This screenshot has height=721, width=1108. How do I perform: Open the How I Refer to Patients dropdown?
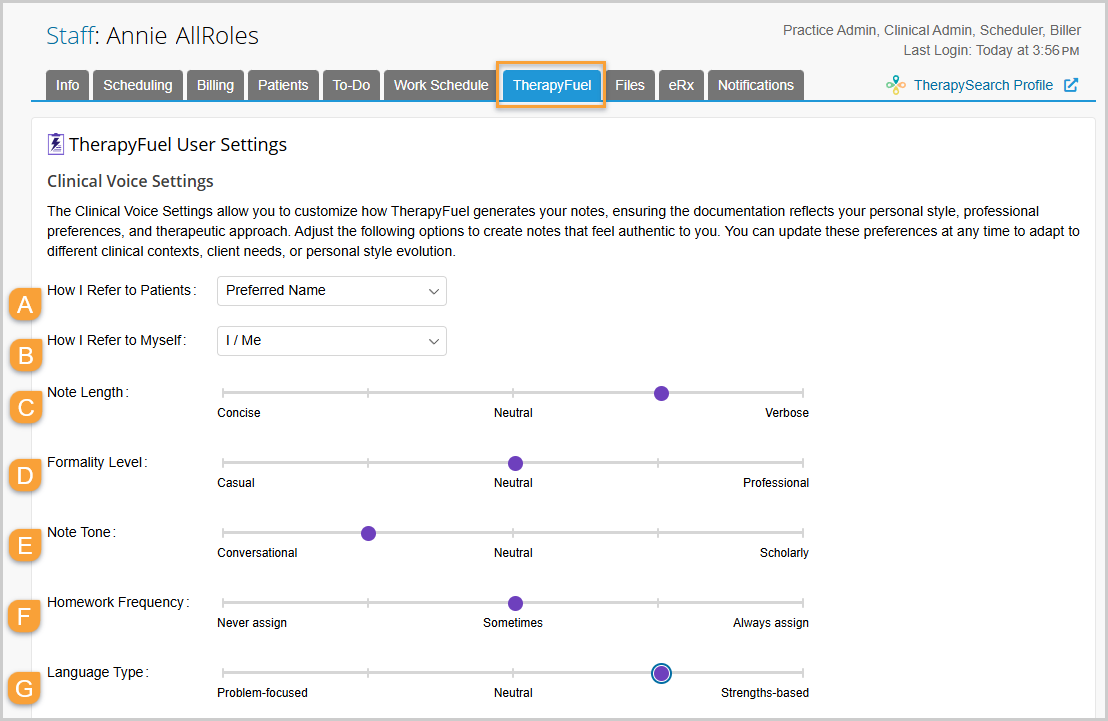pyautogui.click(x=331, y=291)
